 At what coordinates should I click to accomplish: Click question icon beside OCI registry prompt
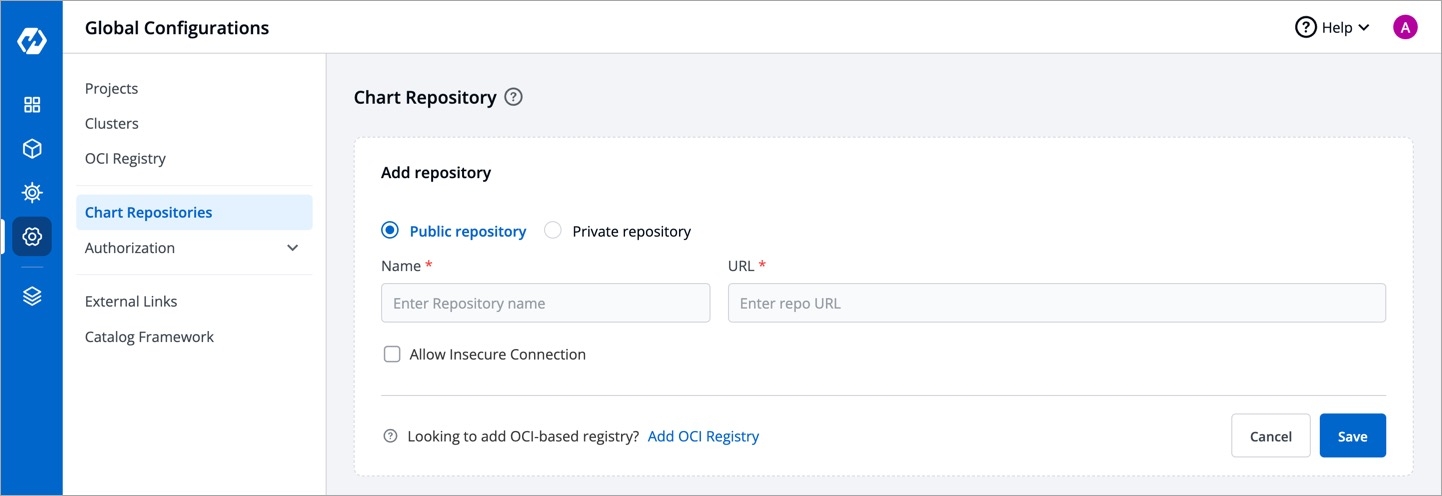coord(391,436)
